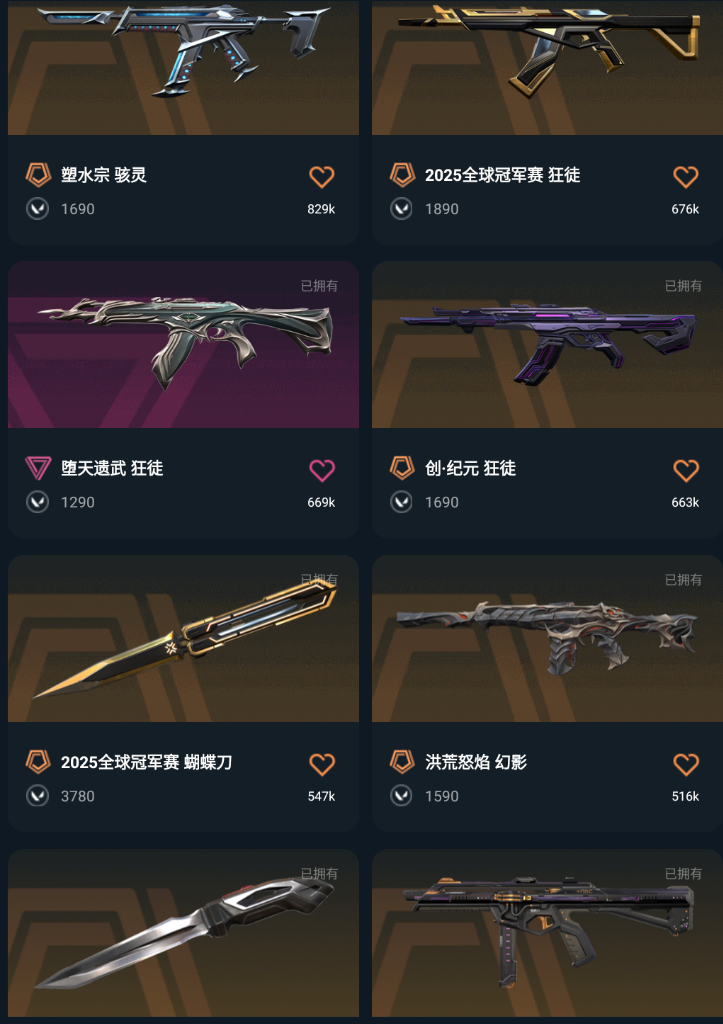Image resolution: width=723 pixels, height=1024 pixels.
Task: Unfavorite the 堕天遗武 狂徒 pink heart
Action: point(321,470)
